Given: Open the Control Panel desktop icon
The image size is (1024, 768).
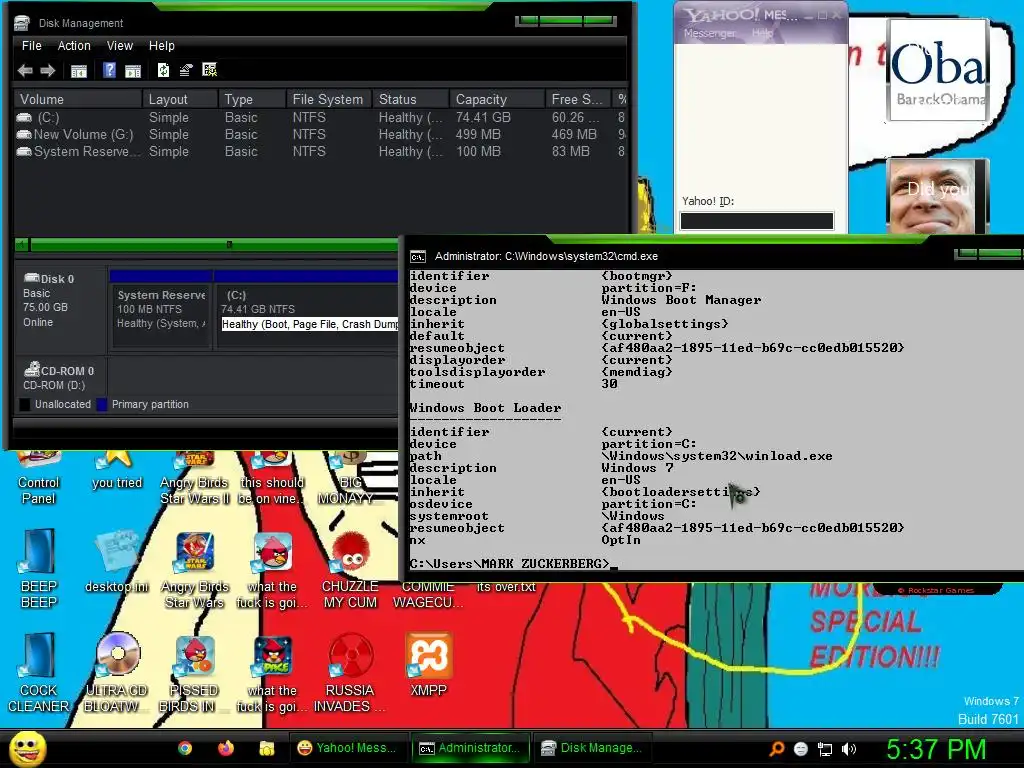Looking at the screenshot, I should [x=39, y=478].
